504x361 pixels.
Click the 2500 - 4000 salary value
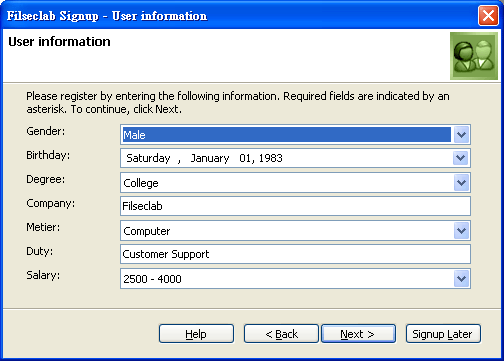[x=152, y=279]
